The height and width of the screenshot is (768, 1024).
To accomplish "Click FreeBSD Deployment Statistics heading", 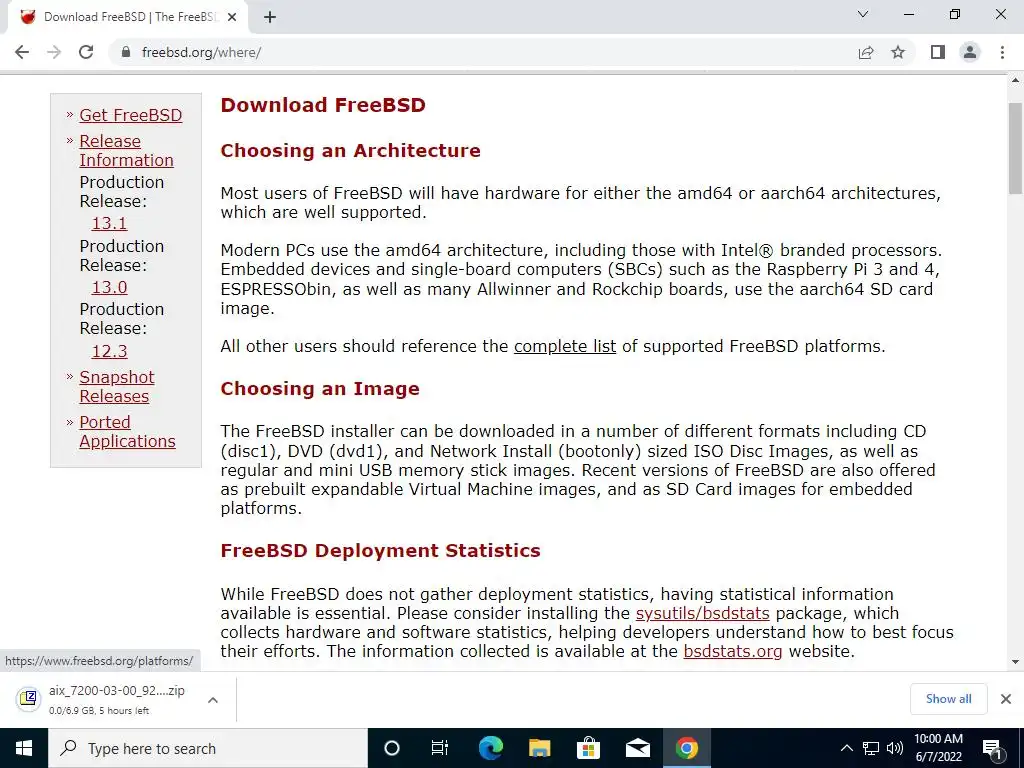I will [381, 551].
